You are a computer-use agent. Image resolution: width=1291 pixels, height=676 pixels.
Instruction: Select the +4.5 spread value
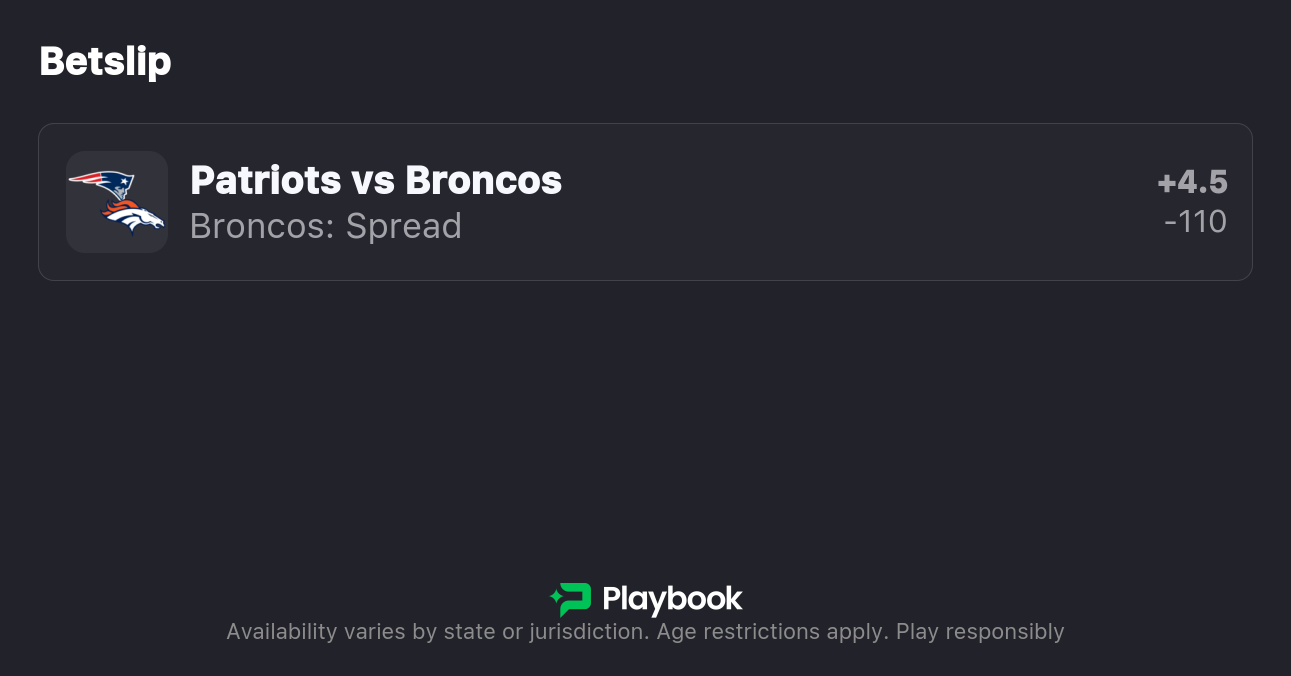coord(1192,182)
